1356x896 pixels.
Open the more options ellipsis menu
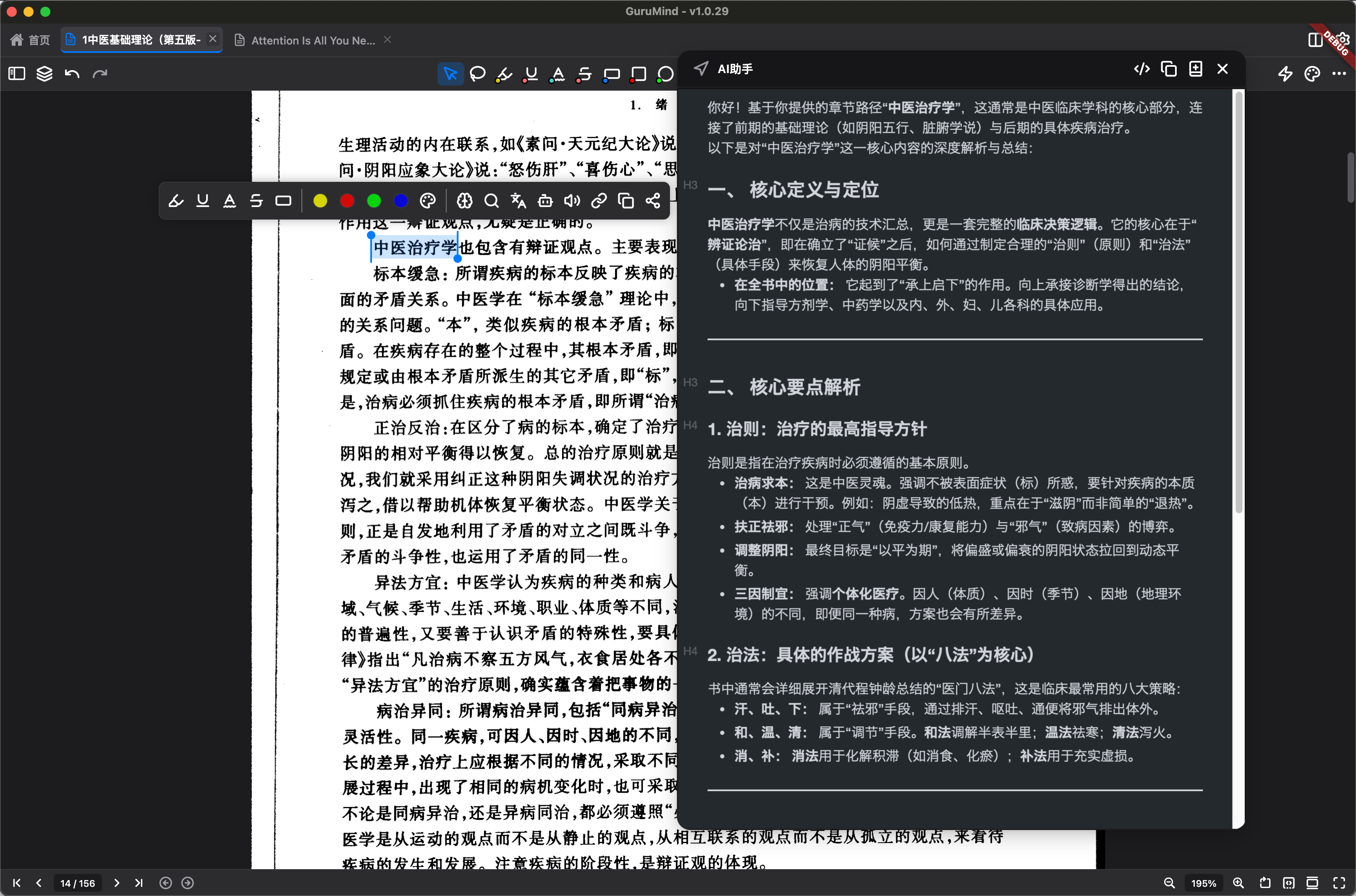[x=1339, y=74]
